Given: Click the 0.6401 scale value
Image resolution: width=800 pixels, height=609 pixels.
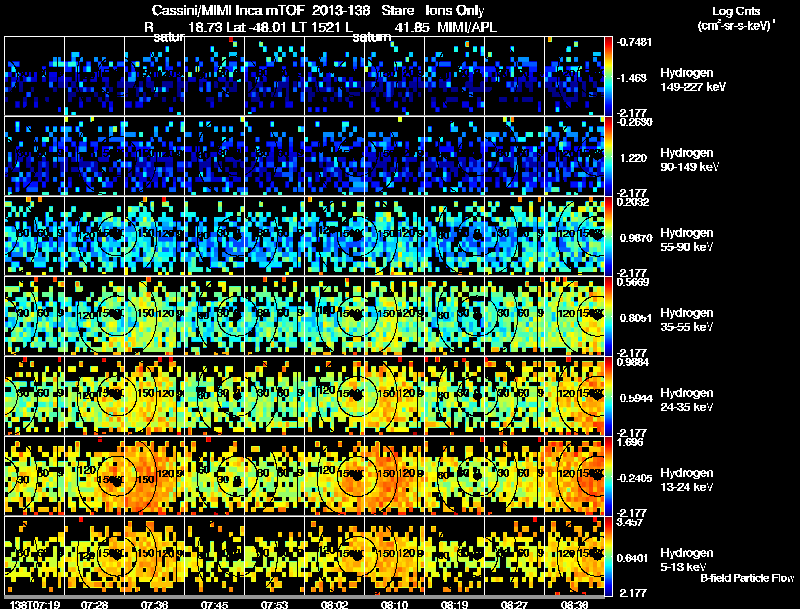Looking at the screenshot, I should coord(635,559).
